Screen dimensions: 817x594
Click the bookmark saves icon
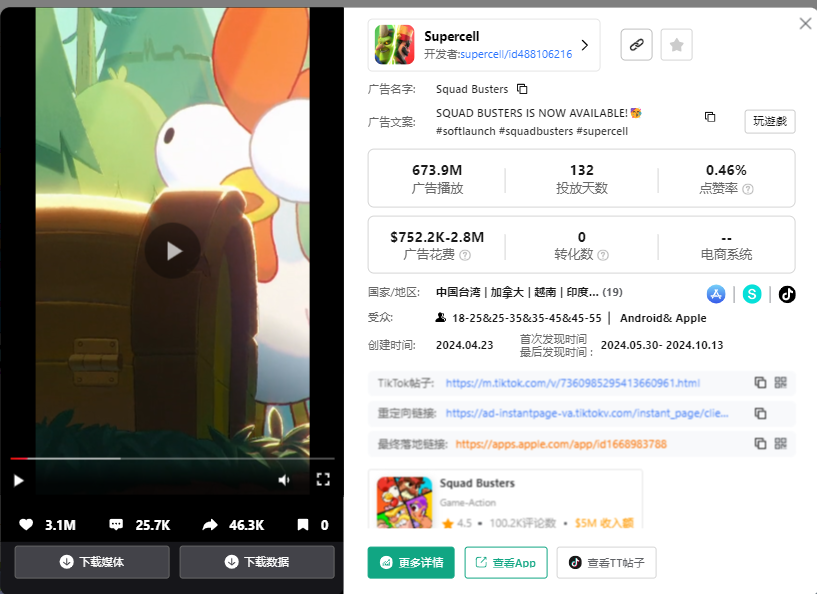tap(303, 525)
